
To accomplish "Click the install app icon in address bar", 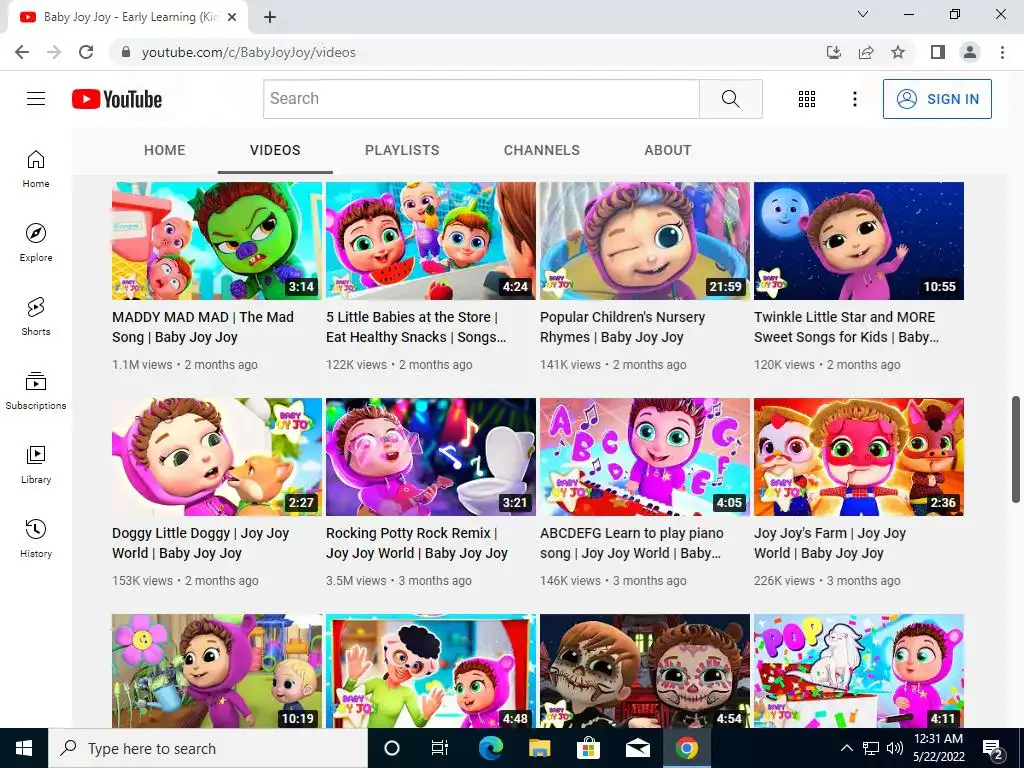I will tap(834, 52).
